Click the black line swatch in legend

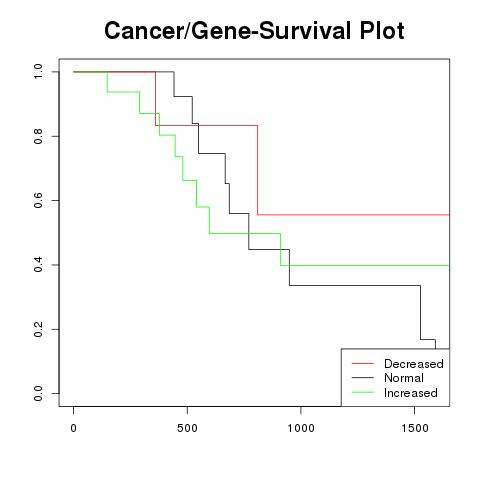tap(363, 377)
